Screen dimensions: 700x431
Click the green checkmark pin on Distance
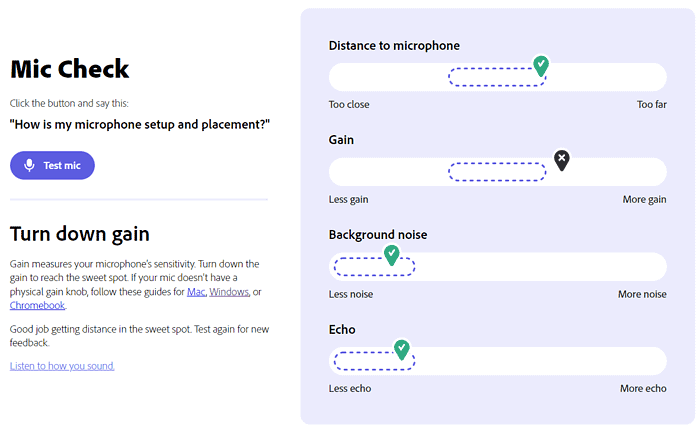tap(541, 66)
